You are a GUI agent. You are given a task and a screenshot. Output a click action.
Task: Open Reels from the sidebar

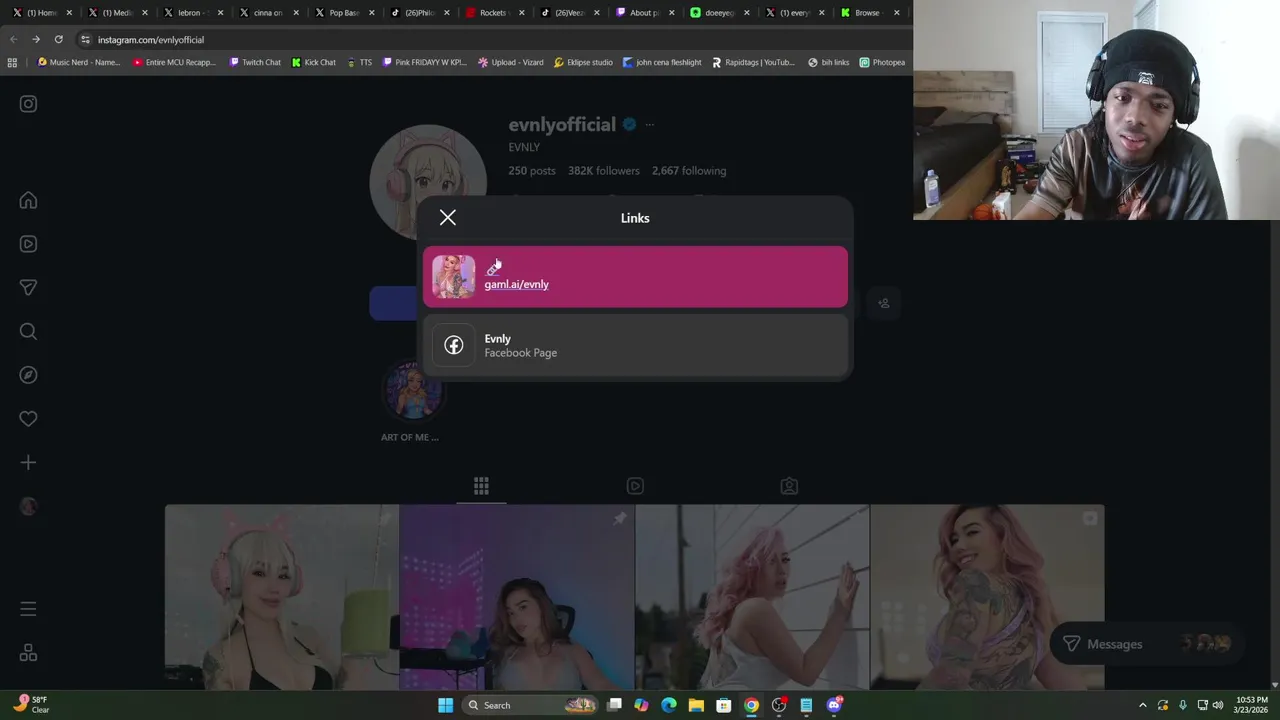[x=28, y=244]
